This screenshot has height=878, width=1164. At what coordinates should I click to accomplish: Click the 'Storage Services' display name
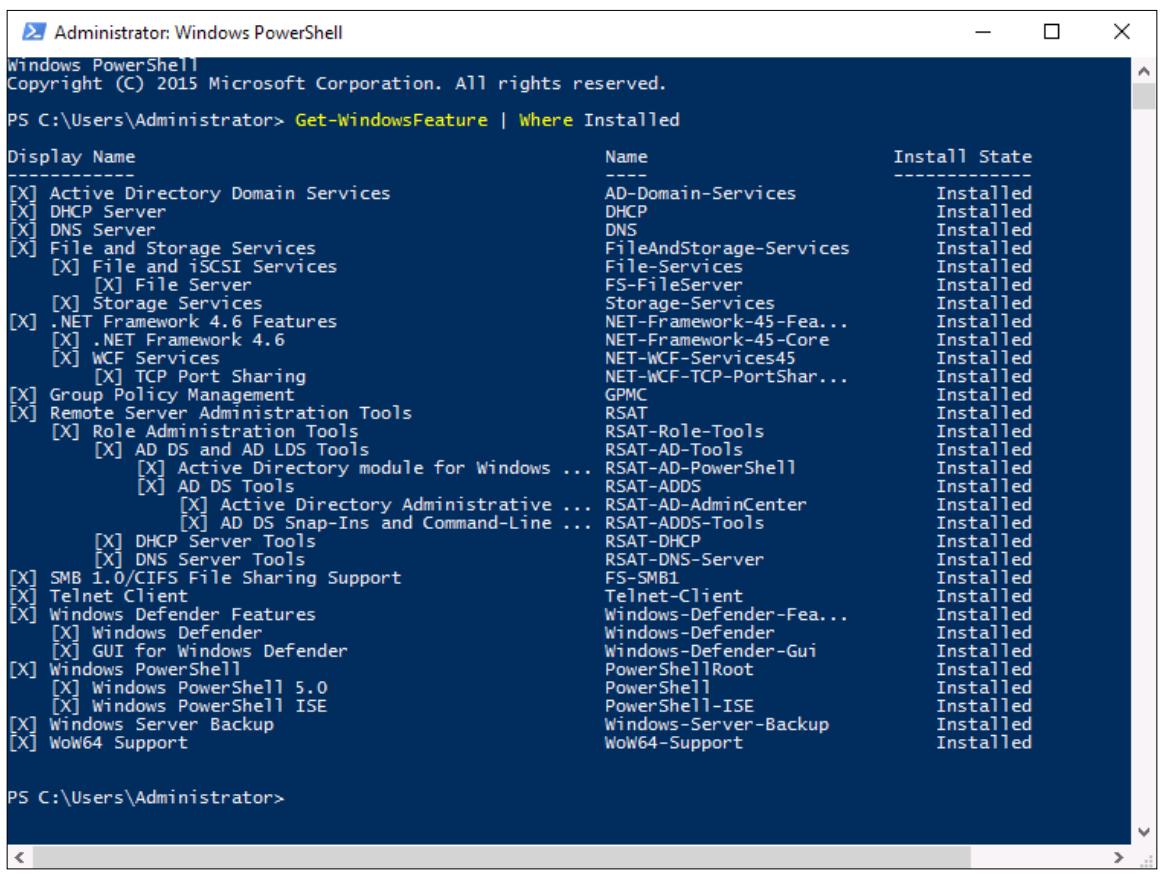(x=177, y=304)
